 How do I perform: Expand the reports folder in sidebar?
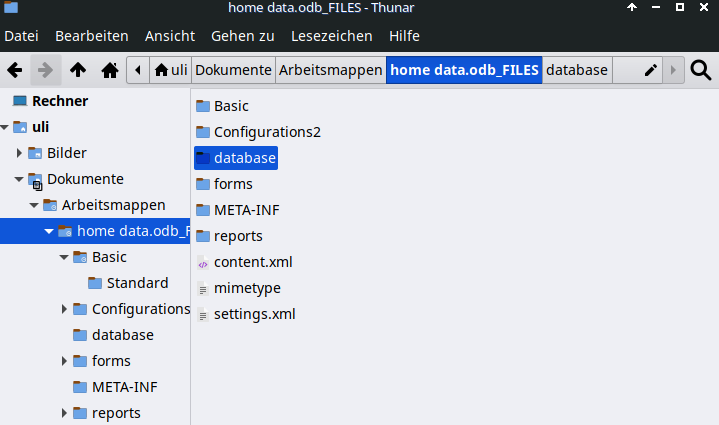[65, 413]
